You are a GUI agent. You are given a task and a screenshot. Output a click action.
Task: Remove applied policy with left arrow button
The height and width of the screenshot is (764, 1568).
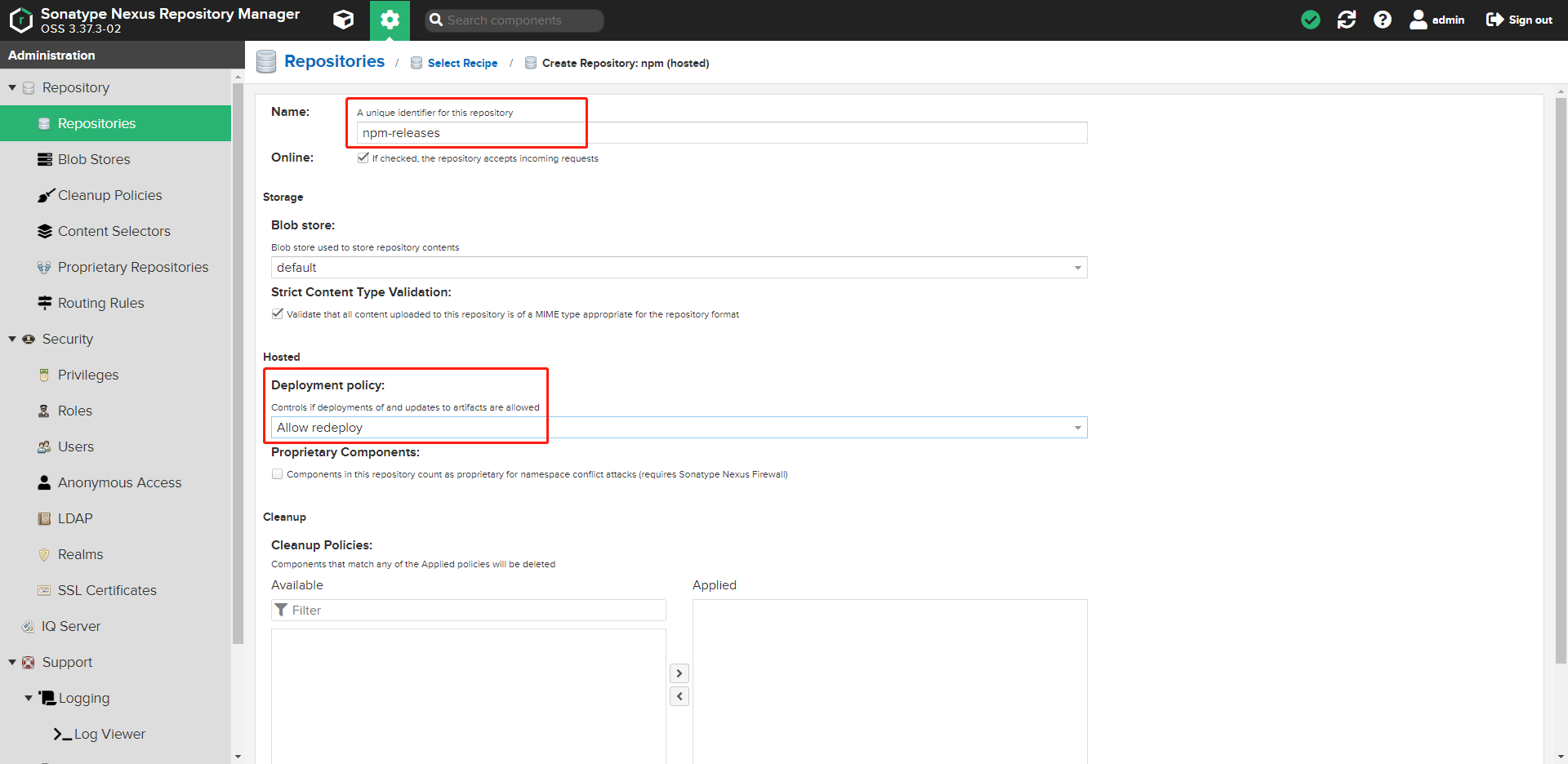(679, 696)
